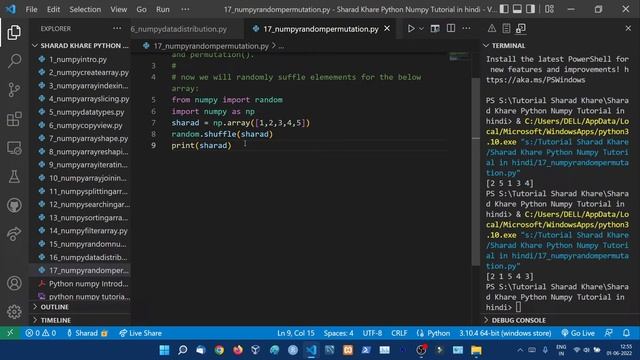The width and height of the screenshot is (640, 360).
Task: Open the Edit menu
Action: click(53, 9)
